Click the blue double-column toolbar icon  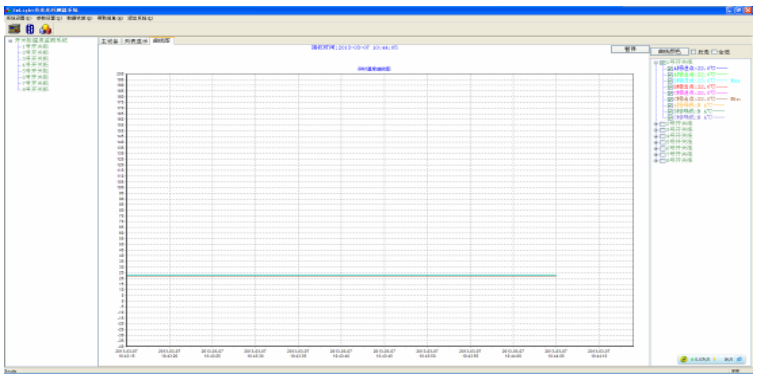pyautogui.click(x=30, y=29)
